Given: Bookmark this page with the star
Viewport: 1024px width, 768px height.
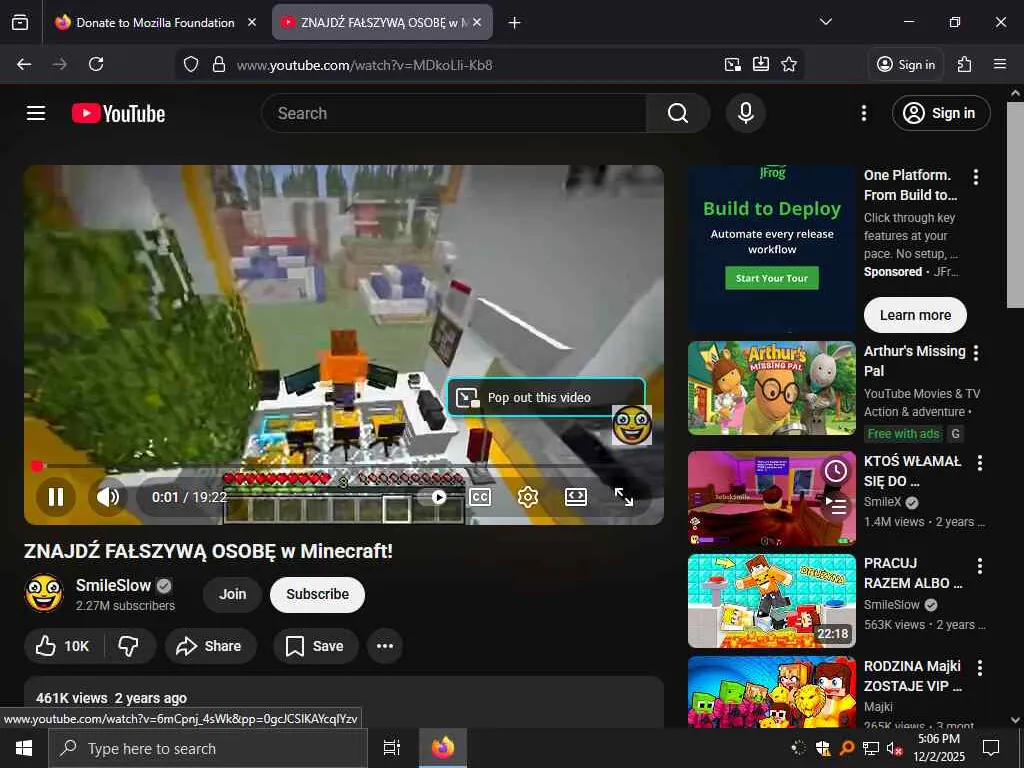Looking at the screenshot, I should [789, 64].
